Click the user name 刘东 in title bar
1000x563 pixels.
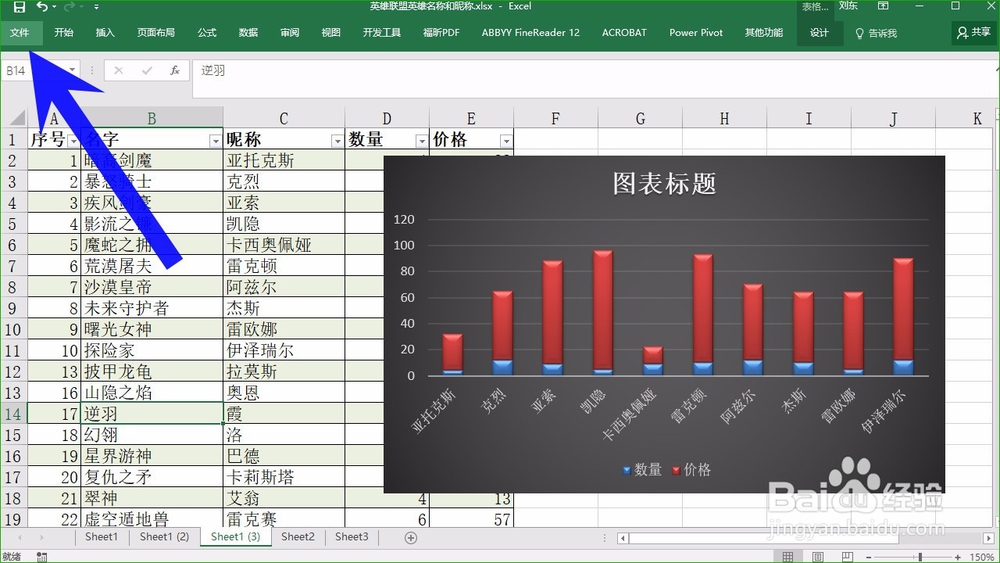(x=848, y=6)
